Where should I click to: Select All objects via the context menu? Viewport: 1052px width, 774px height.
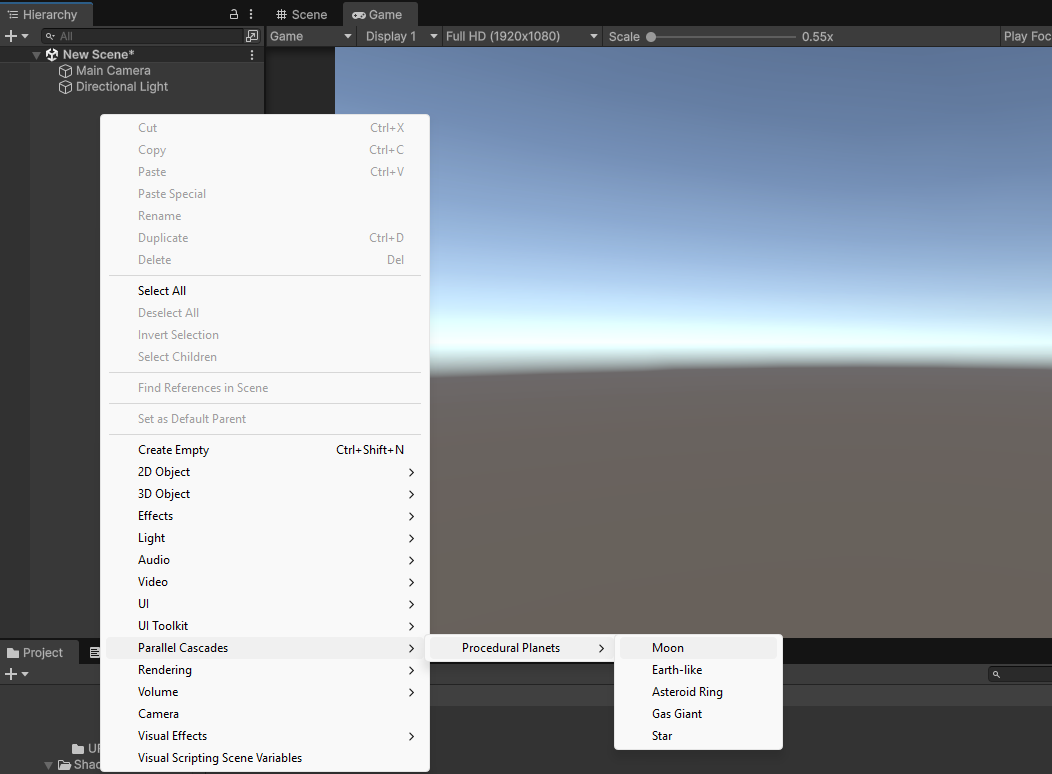click(x=162, y=290)
